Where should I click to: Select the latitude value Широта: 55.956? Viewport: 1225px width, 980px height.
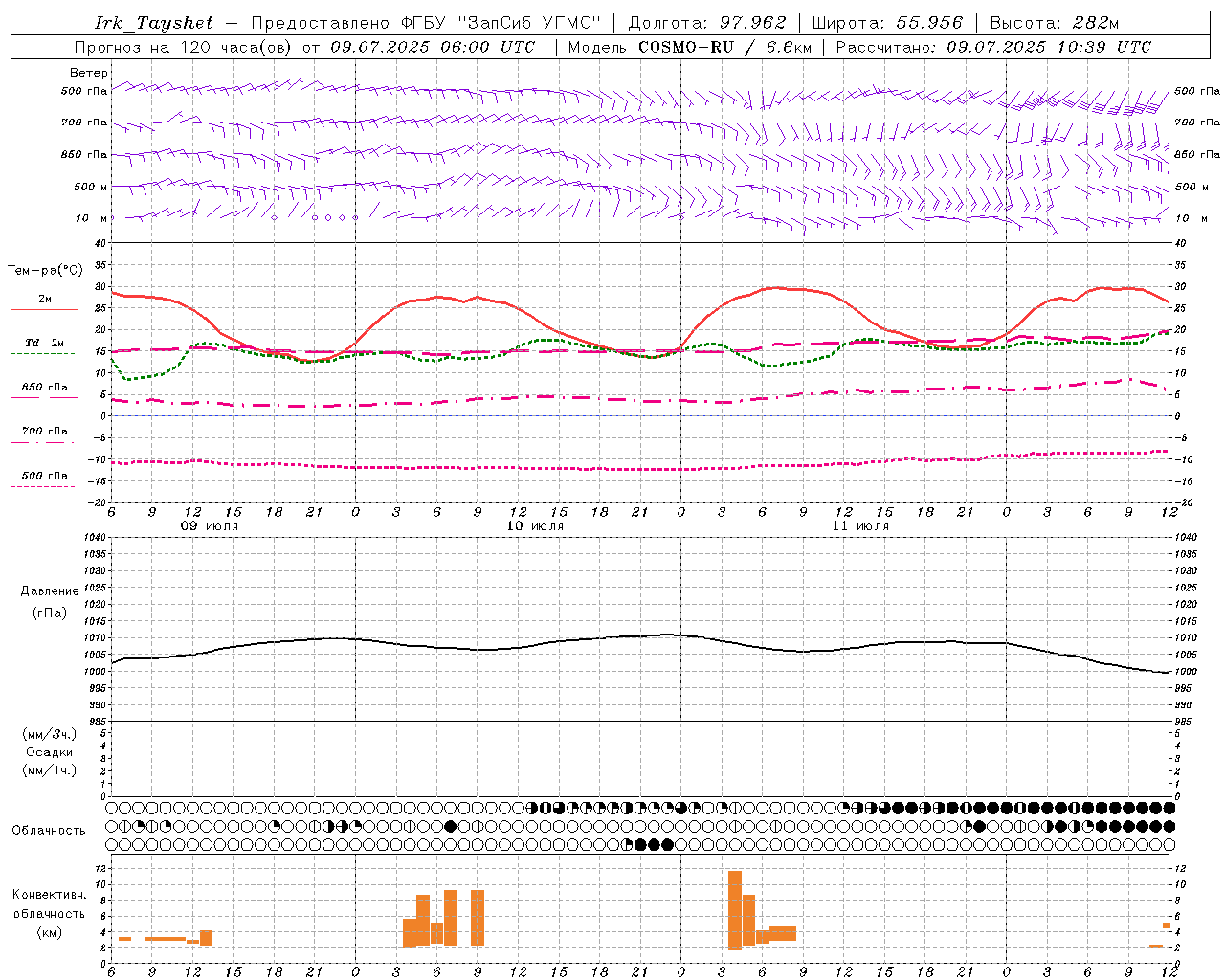click(887, 23)
